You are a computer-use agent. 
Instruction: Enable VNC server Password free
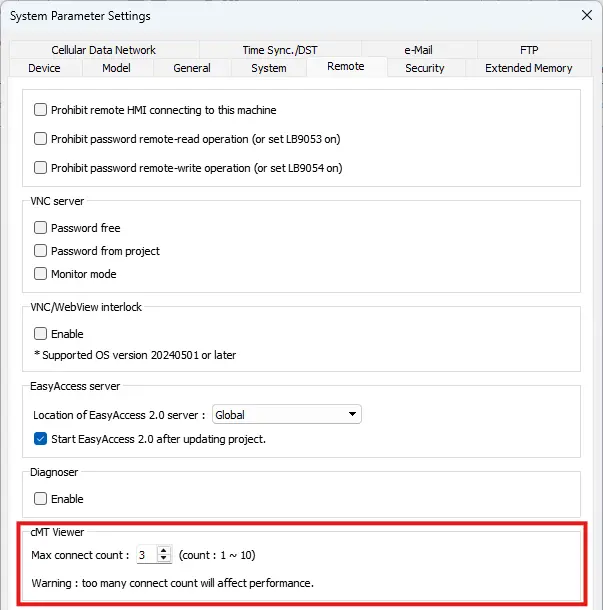tap(40, 228)
